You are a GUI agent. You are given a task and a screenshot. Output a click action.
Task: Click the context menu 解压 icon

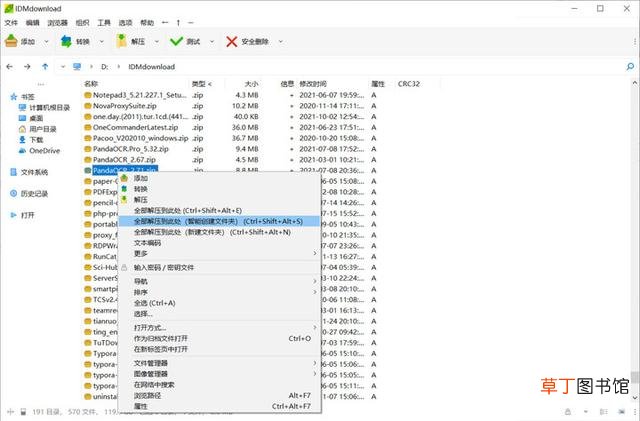[x=124, y=199]
